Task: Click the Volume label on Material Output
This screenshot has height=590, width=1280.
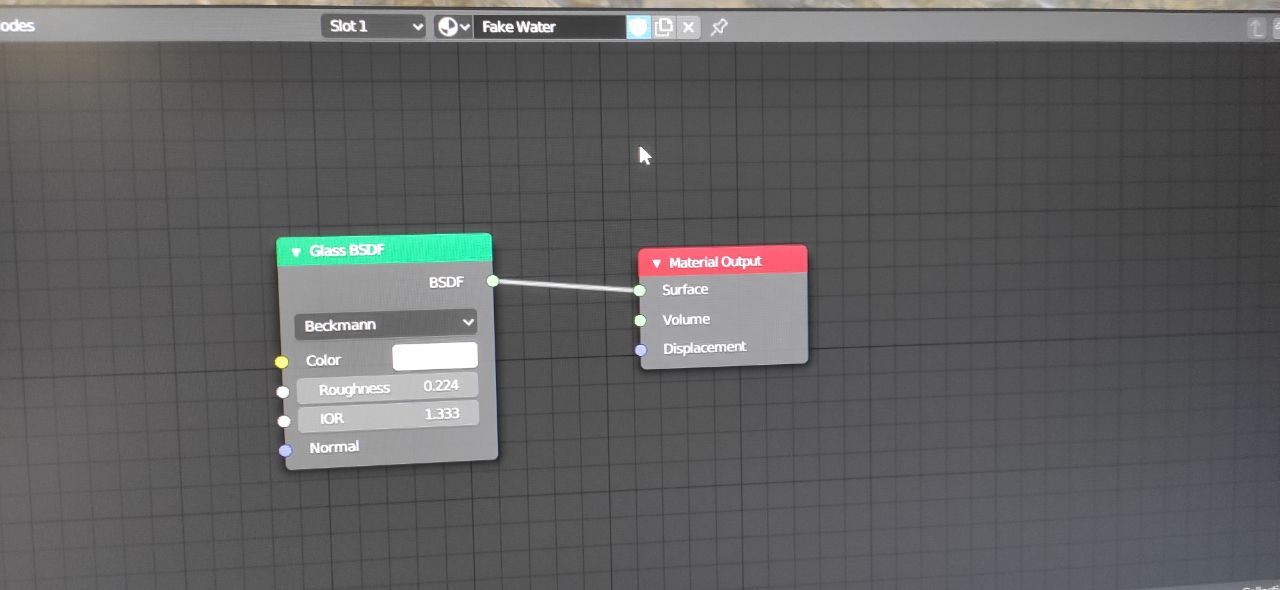Action: [686, 320]
